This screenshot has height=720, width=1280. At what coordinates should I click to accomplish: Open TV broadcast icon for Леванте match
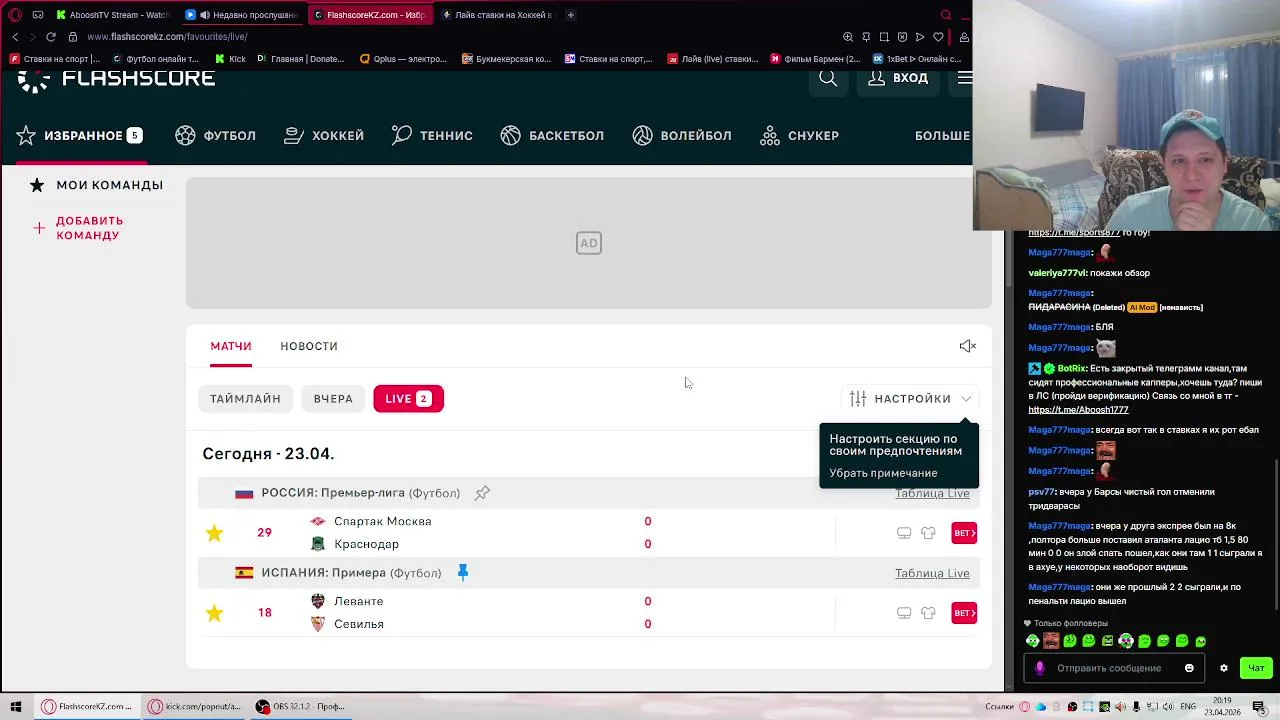coord(904,613)
